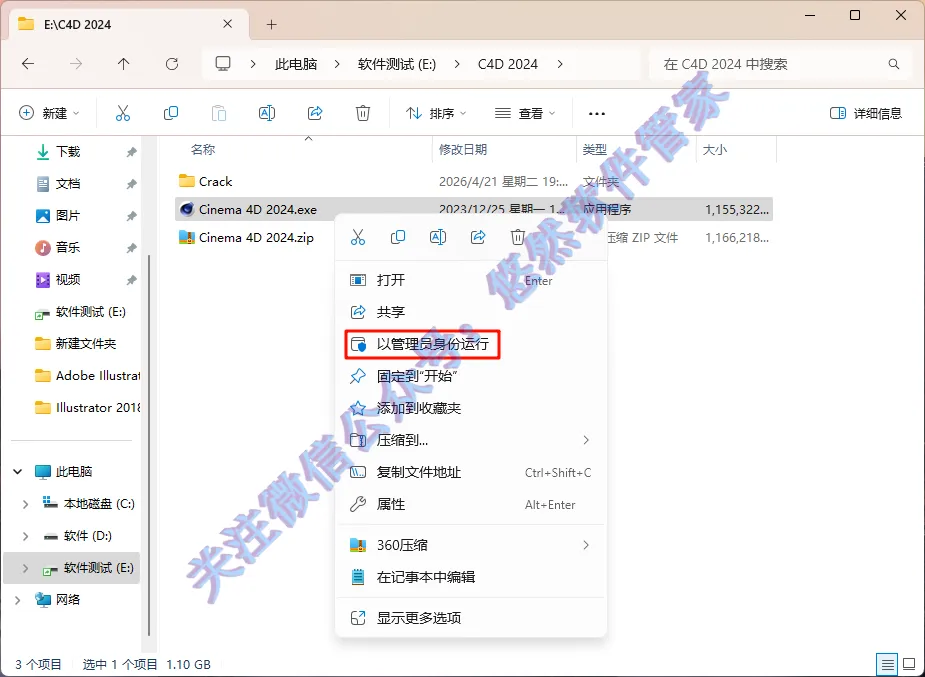Choose 添加到收藏夹 from the context menu
Screen dimensions: 925x677
point(470,408)
